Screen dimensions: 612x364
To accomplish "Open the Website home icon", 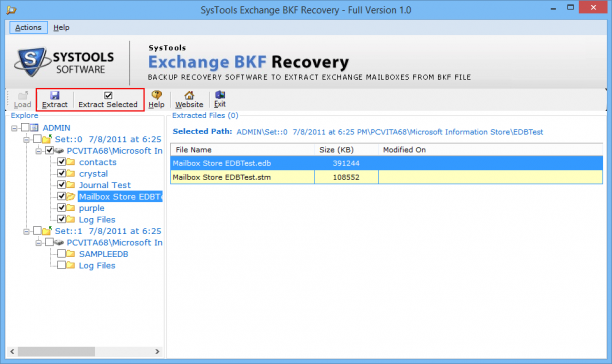I will [189, 95].
